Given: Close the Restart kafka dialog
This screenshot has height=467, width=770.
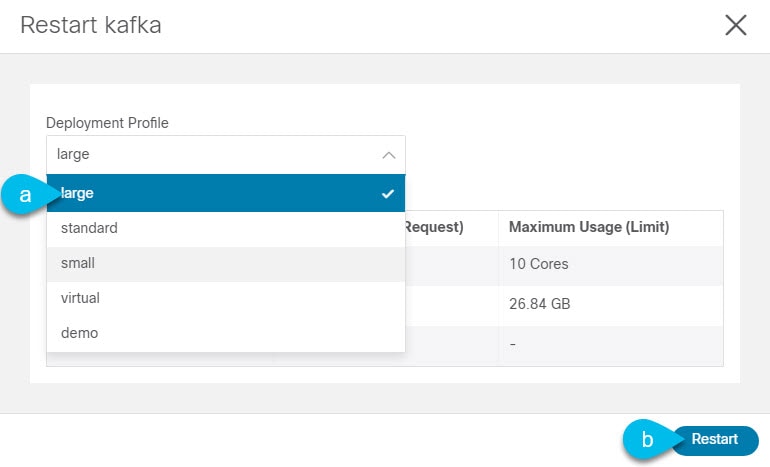Looking at the screenshot, I should coord(736,25).
